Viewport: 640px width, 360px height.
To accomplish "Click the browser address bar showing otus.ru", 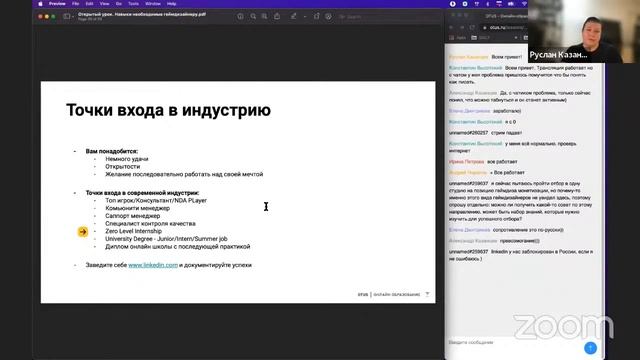I will click(x=504, y=27).
